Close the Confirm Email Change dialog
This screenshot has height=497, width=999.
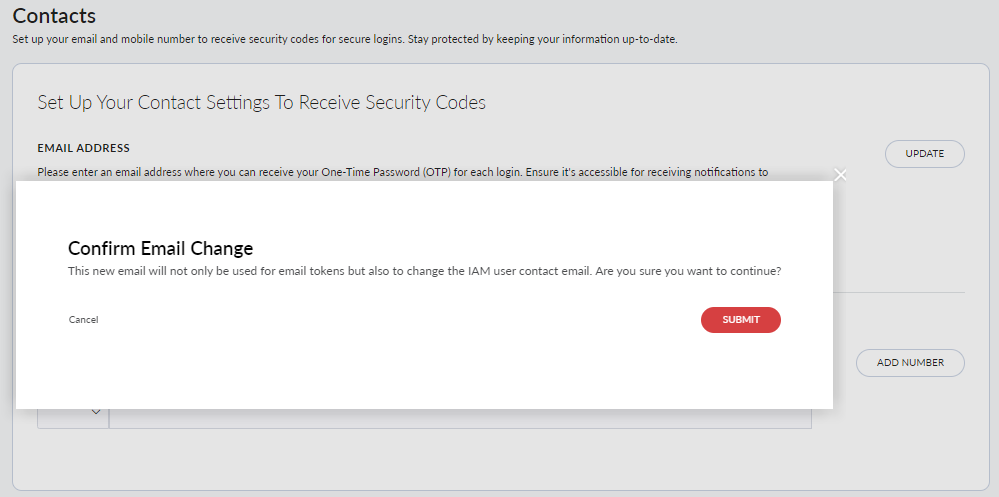[x=840, y=175]
